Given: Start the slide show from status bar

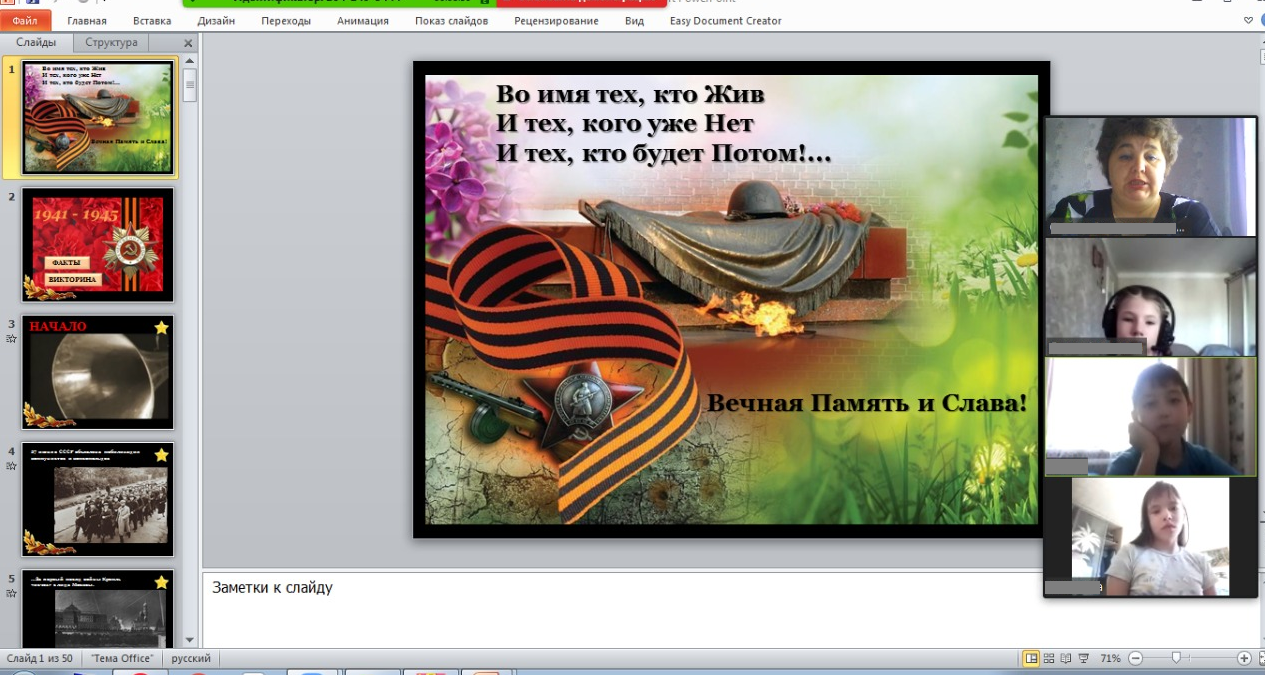Looking at the screenshot, I should (x=1084, y=658).
